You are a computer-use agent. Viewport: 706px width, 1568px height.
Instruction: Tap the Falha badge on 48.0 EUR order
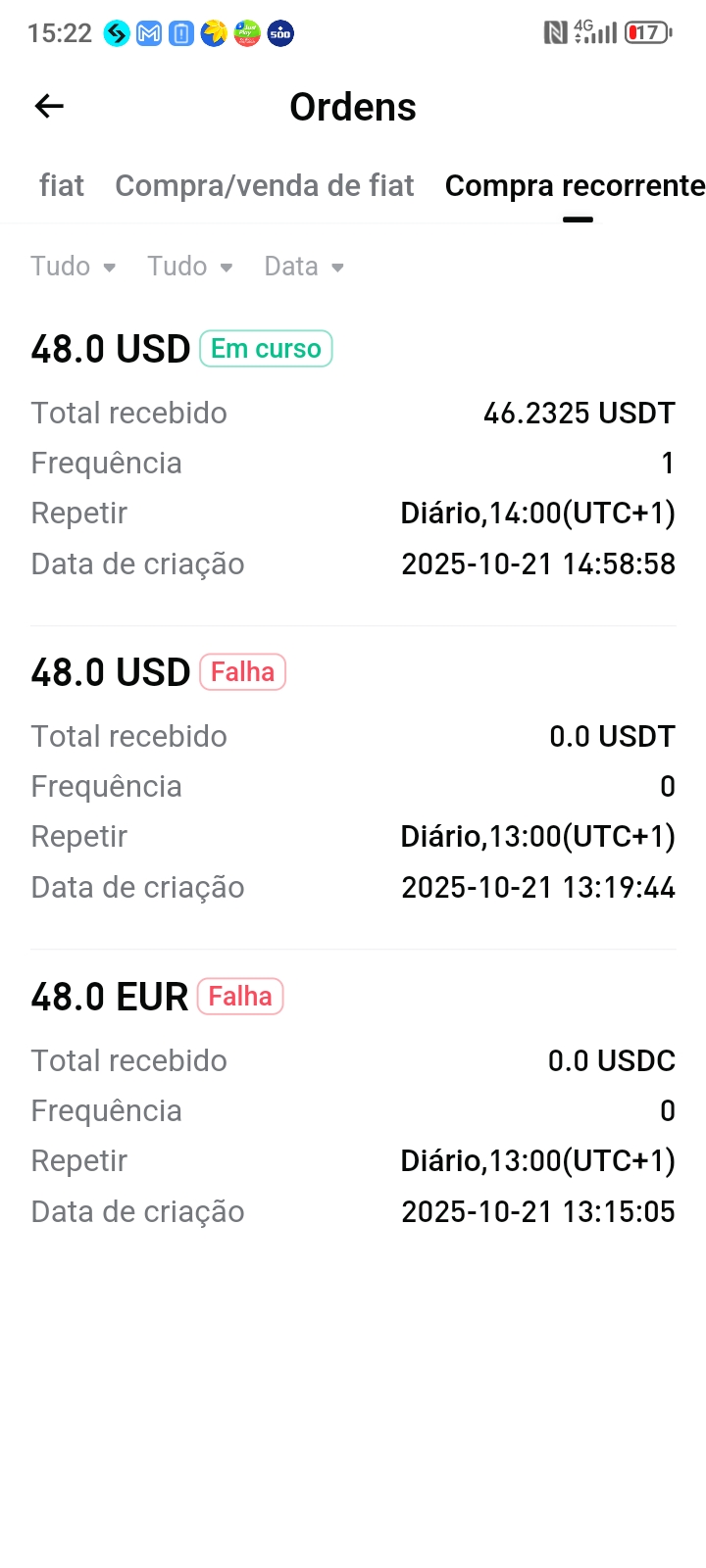point(240,997)
